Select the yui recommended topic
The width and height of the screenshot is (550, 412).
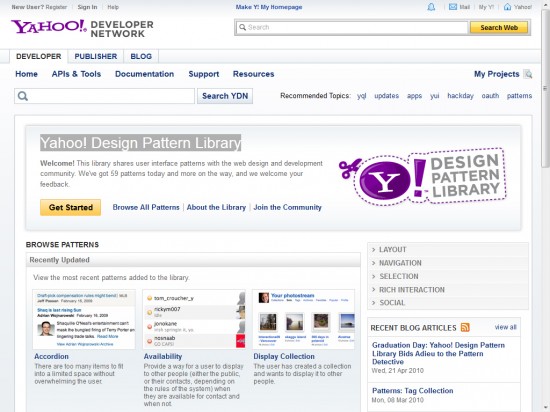435,96
